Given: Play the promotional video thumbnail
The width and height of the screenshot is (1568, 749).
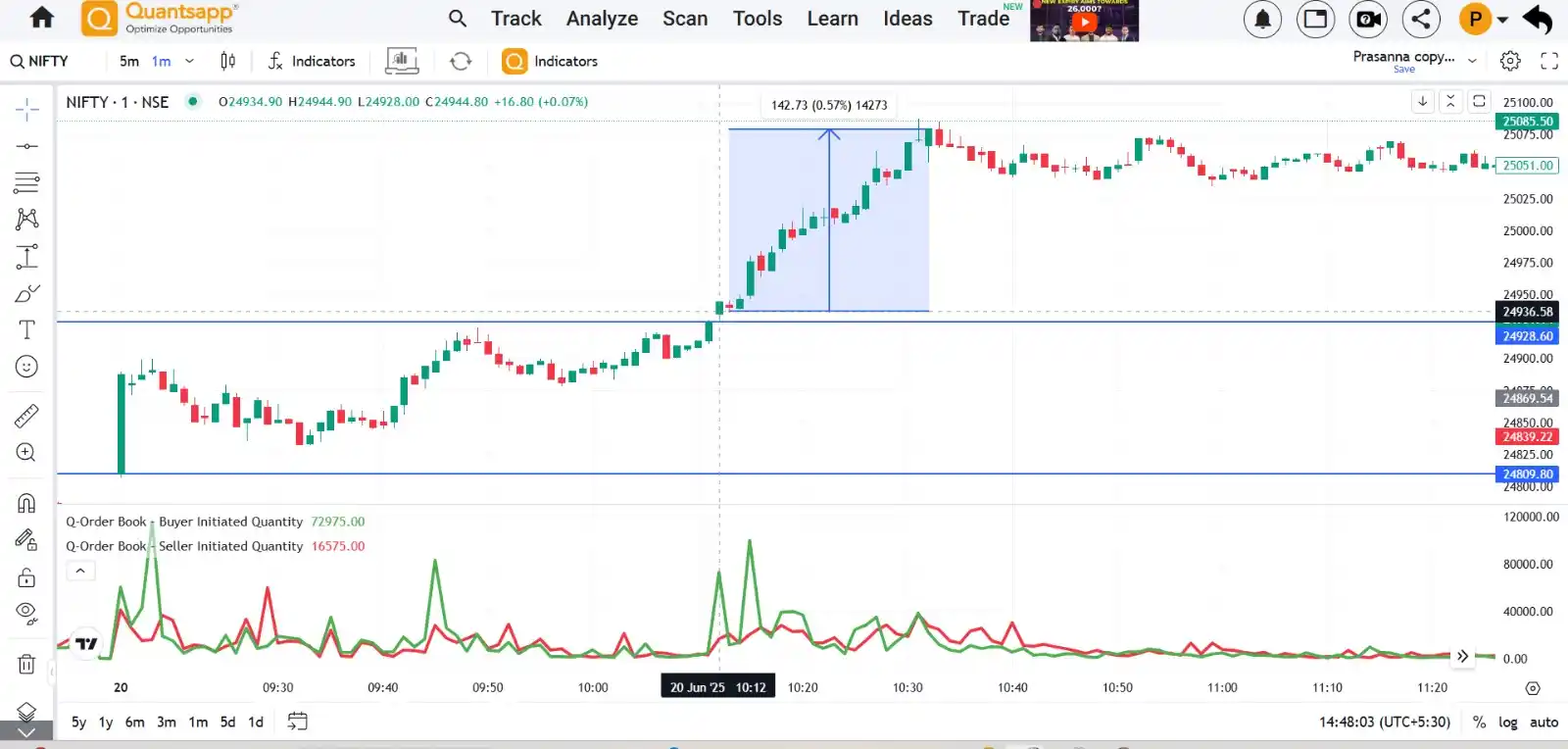Looking at the screenshot, I should 1084,21.
